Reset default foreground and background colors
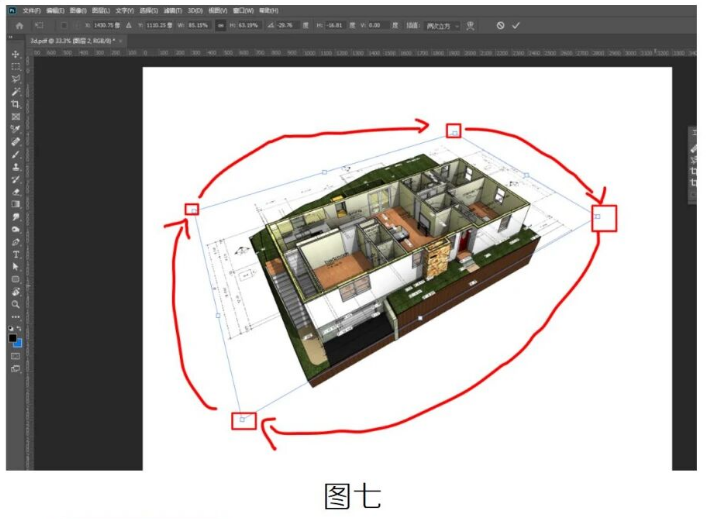 click(11, 329)
